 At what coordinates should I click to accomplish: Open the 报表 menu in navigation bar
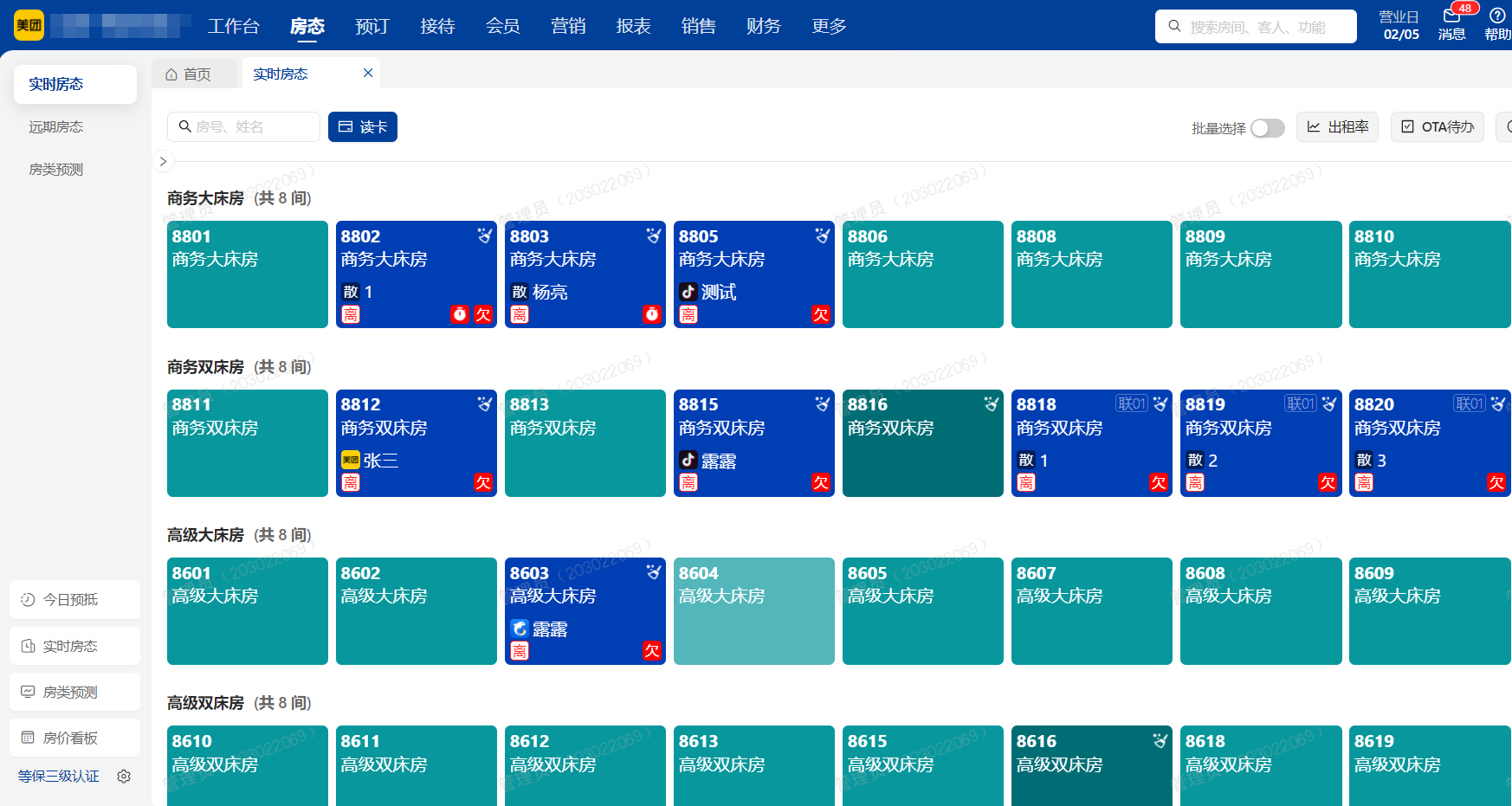633,26
